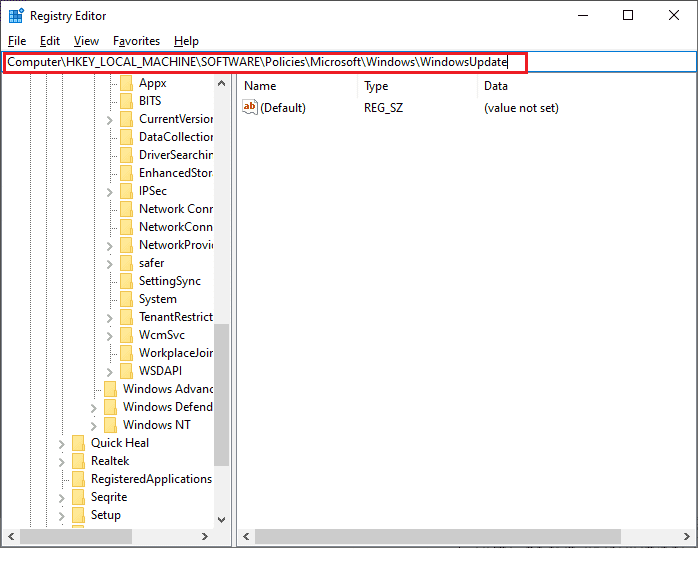Expand the Realtek key
The image size is (698, 571).
pyautogui.click(x=61, y=462)
